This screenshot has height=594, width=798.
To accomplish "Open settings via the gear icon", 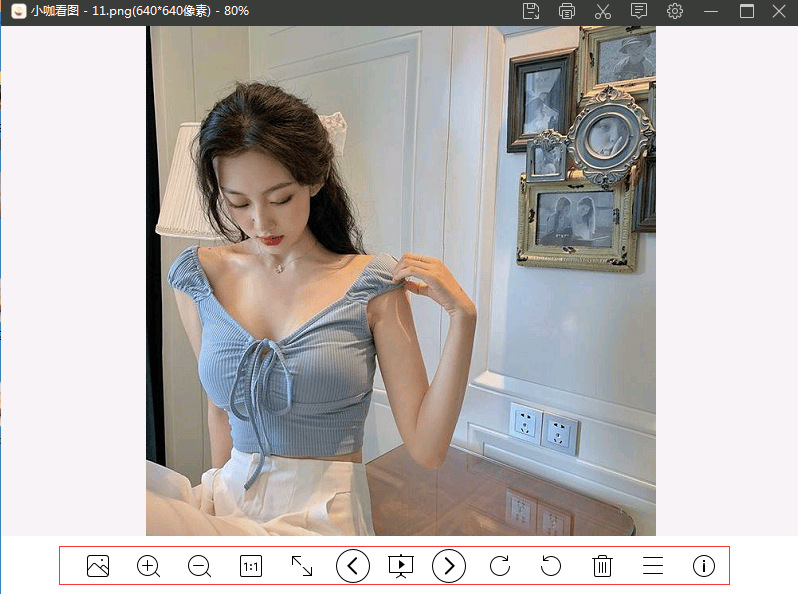I will [x=675, y=11].
